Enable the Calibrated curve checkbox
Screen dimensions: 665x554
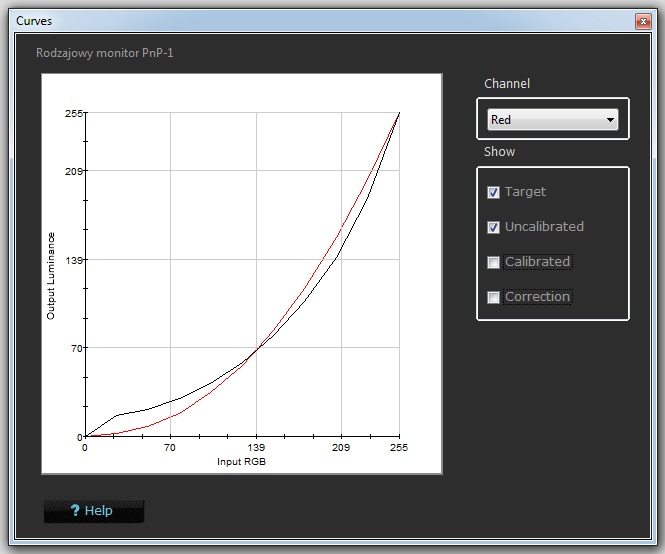coord(493,262)
